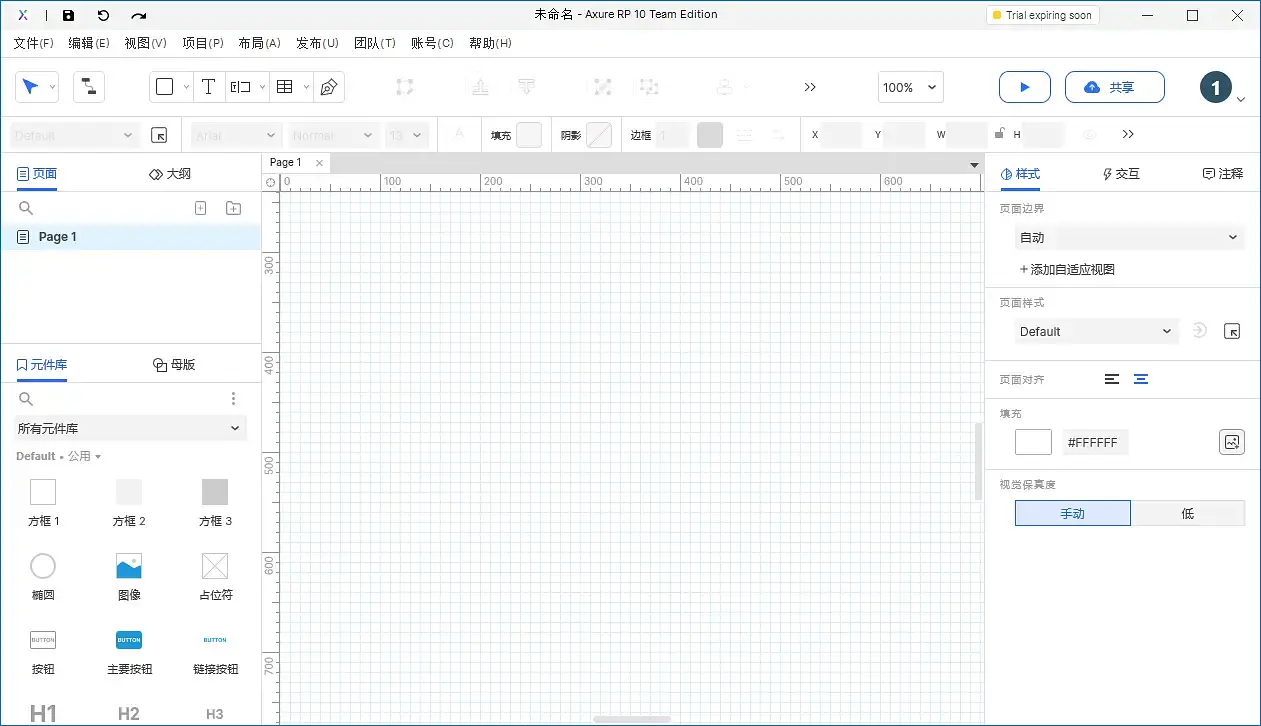Image resolution: width=1261 pixels, height=726 pixels.
Task: Switch to the 交互 tab
Action: point(1121,173)
